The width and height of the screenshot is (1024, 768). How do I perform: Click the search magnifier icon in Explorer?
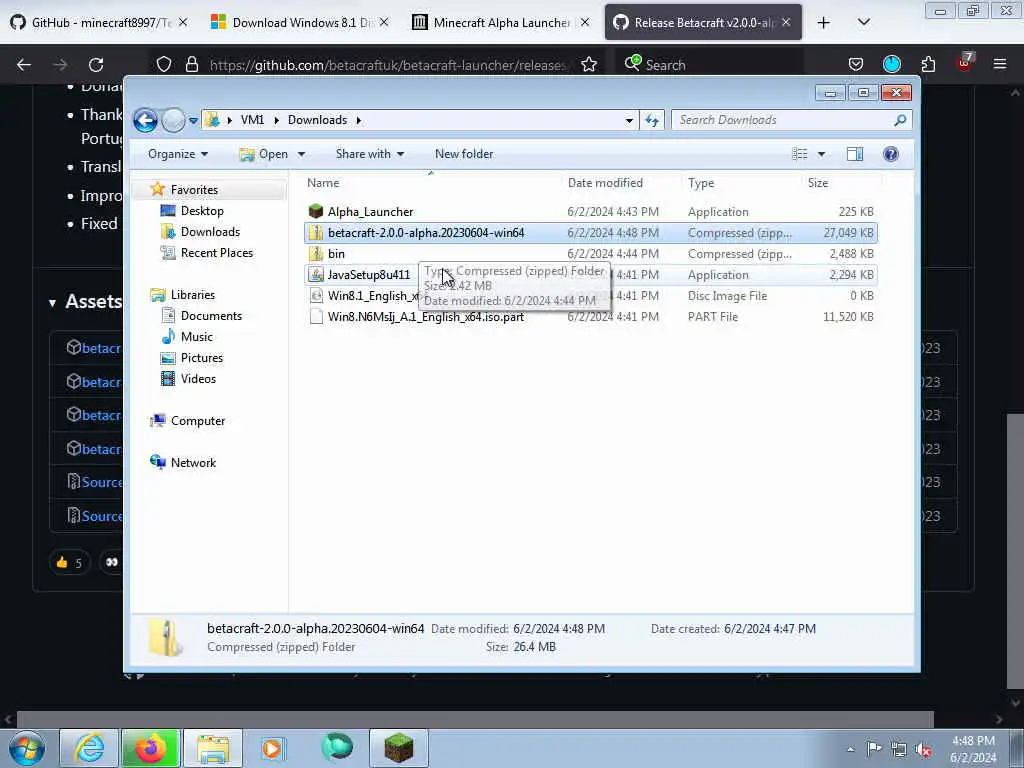click(901, 120)
